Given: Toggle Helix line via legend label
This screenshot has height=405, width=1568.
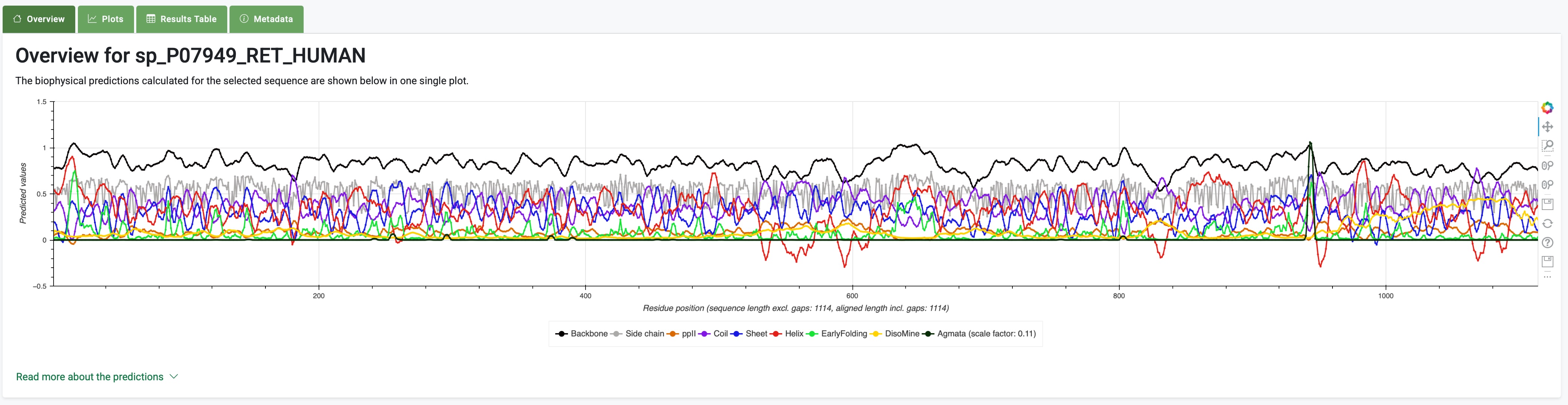Looking at the screenshot, I should (794, 333).
